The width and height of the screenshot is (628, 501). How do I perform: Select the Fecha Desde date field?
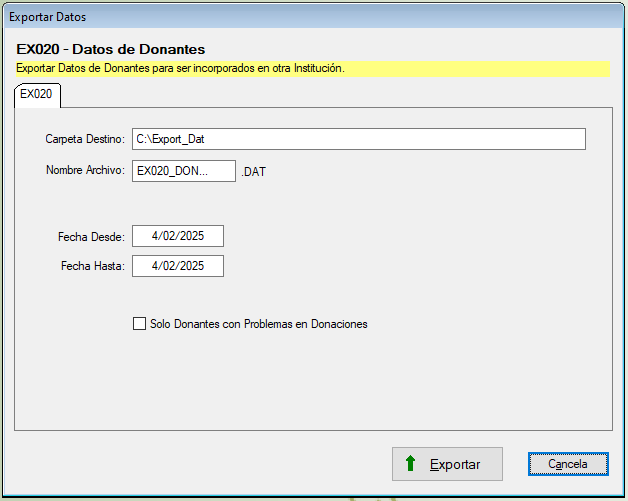pyautogui.click(x=178, y=236)
